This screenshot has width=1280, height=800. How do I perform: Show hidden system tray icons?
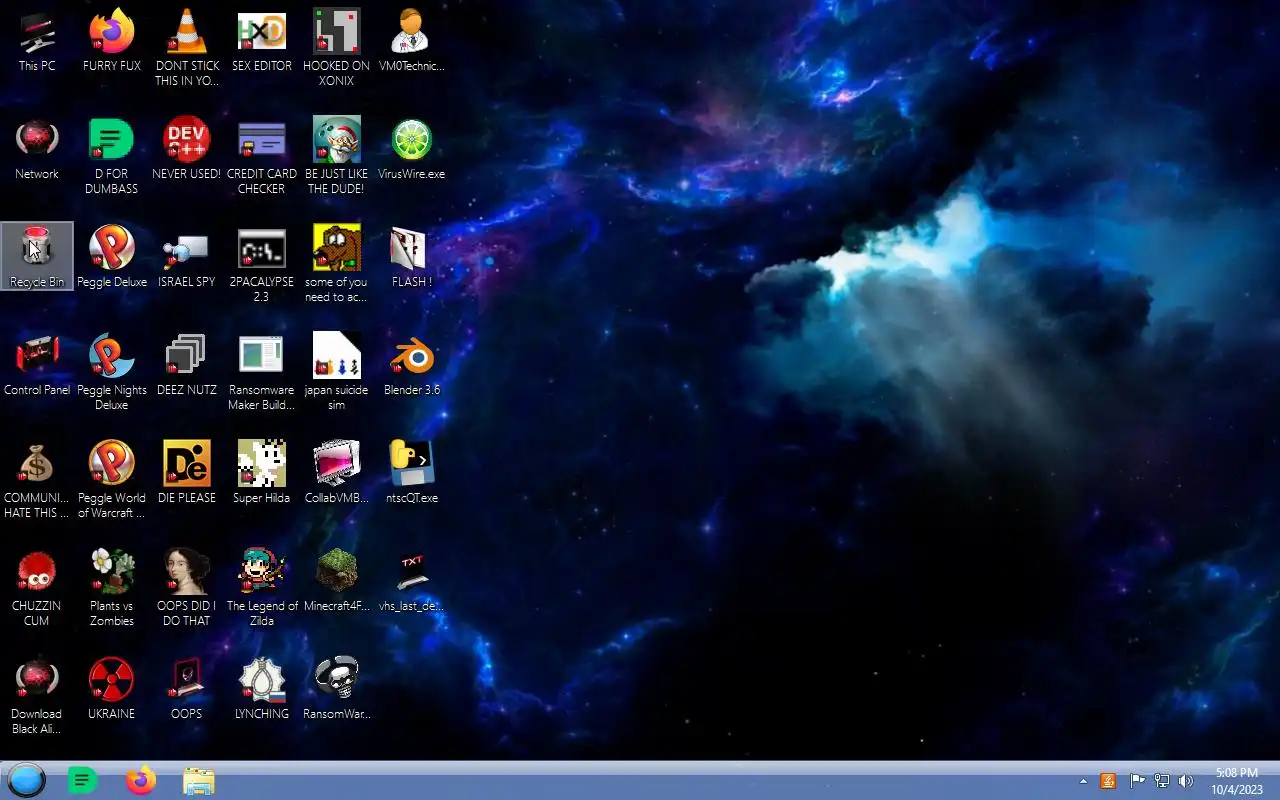coord(1083,781)
